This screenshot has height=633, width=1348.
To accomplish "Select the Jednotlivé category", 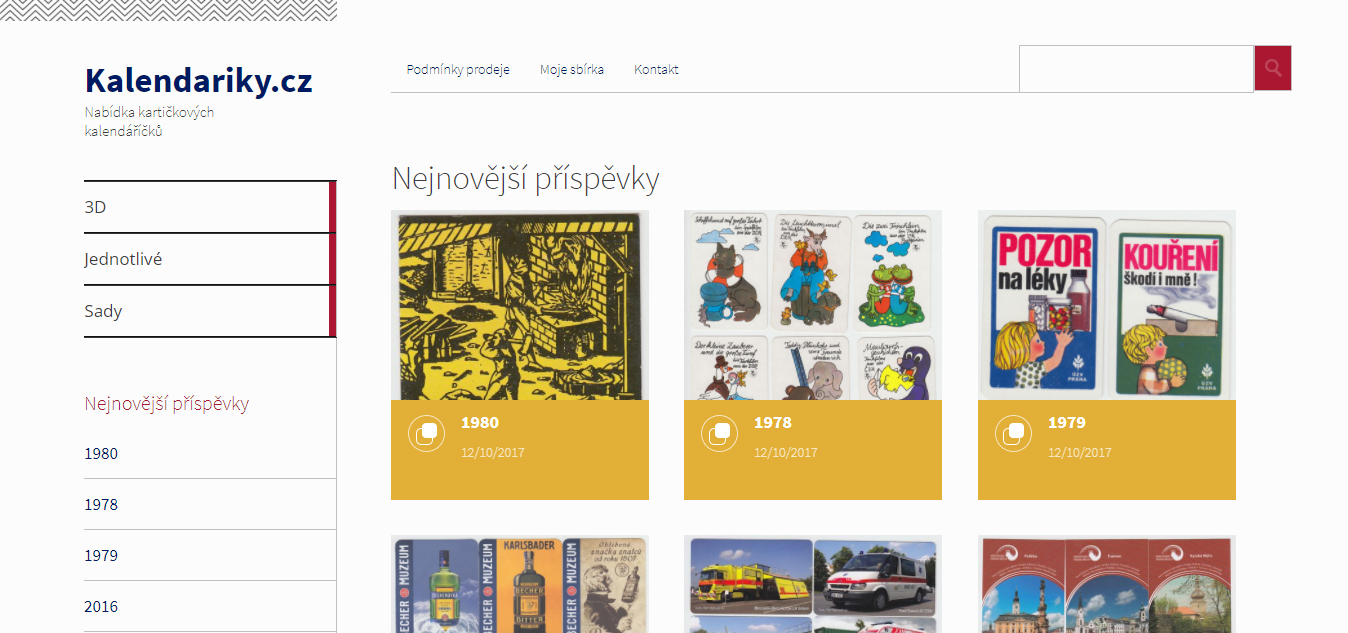I will (x=210, y=259).
